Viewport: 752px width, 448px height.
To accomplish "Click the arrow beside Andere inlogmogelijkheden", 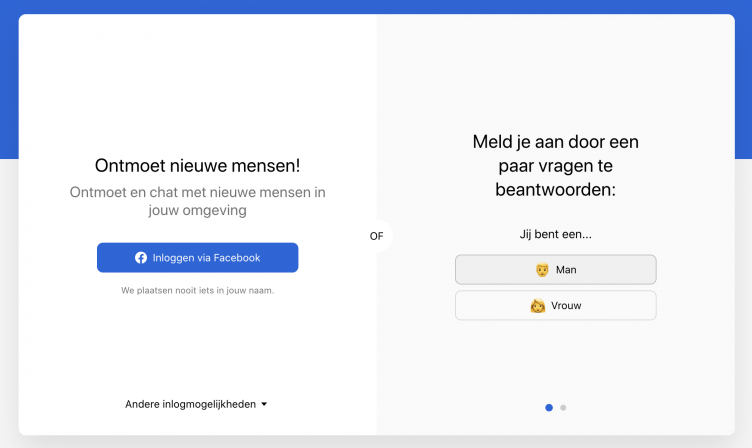I will (x=264, y=405).
